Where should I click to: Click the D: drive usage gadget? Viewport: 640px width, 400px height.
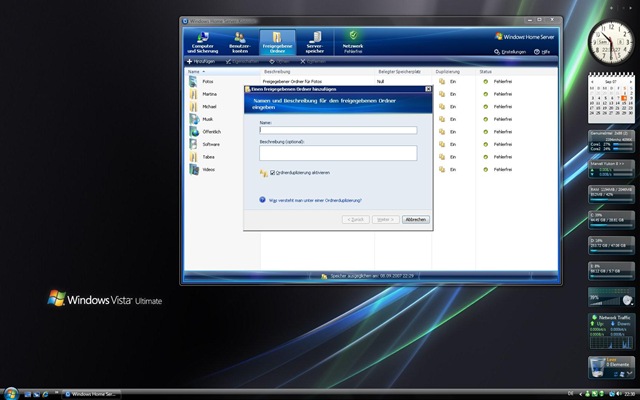tap(611, 245)
